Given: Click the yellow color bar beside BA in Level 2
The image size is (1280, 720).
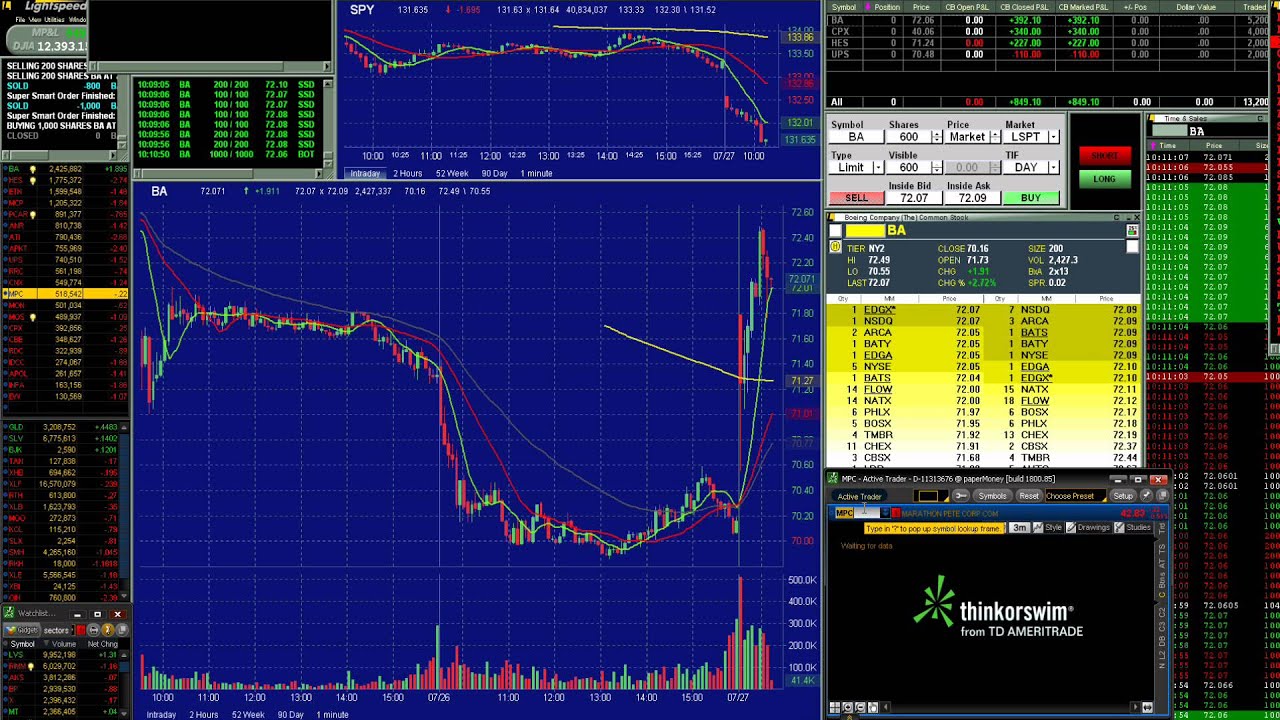Looking at the screenshot, I should pyautogui.click(x=865, y=231).
